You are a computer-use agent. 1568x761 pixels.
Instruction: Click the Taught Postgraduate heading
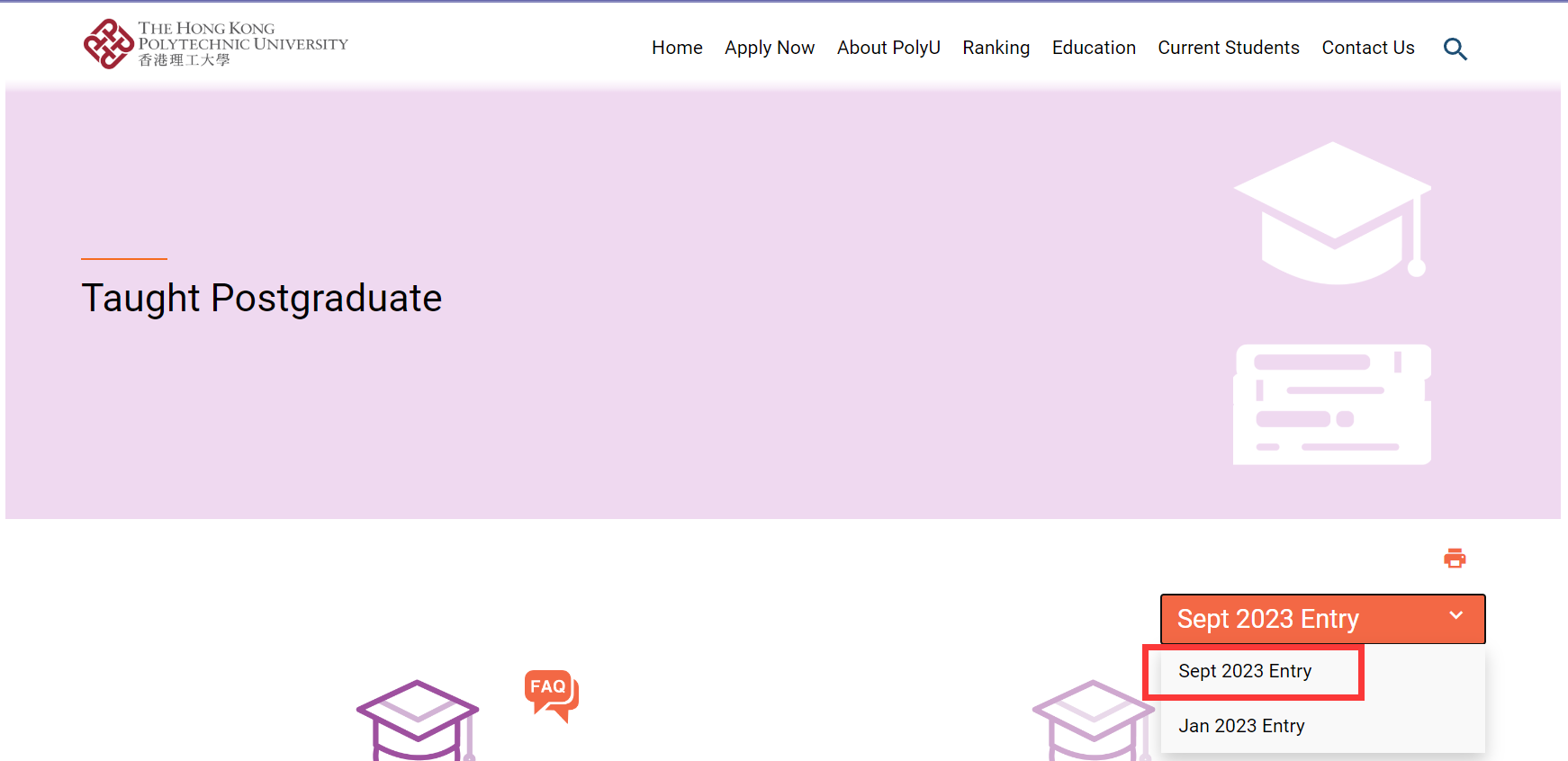point(262,298)
